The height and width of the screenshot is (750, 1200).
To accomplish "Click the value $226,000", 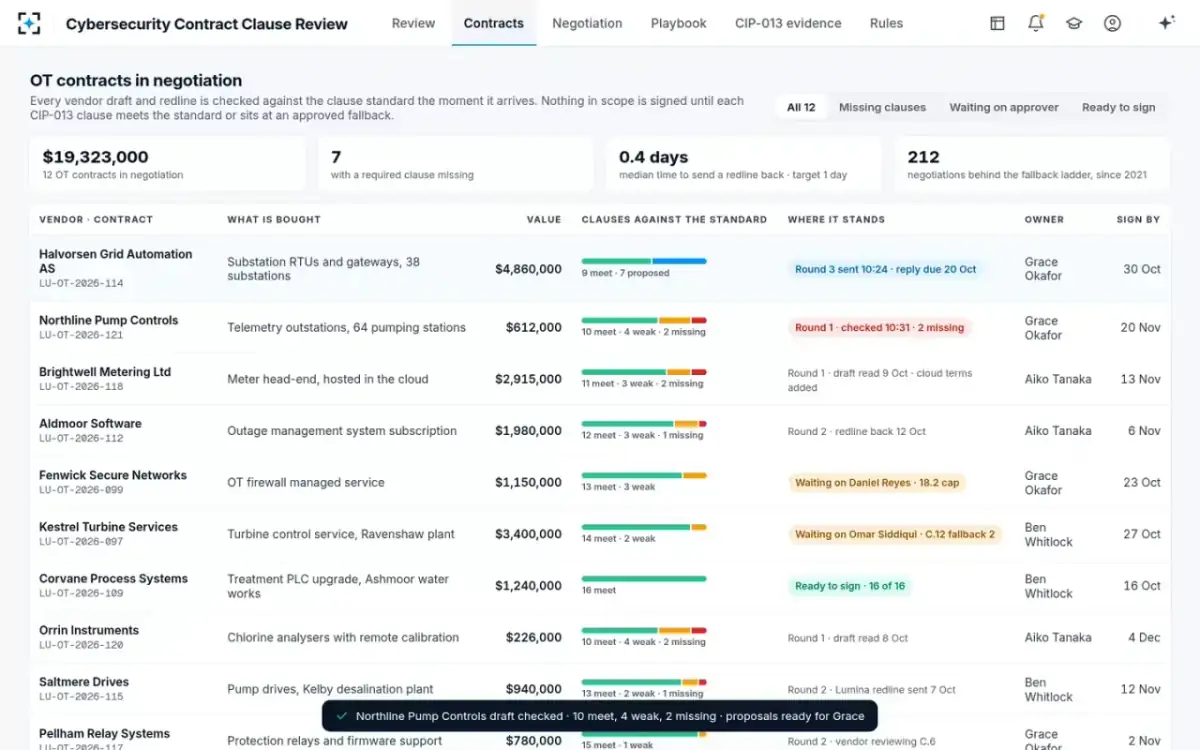I will tap(534, 637).
